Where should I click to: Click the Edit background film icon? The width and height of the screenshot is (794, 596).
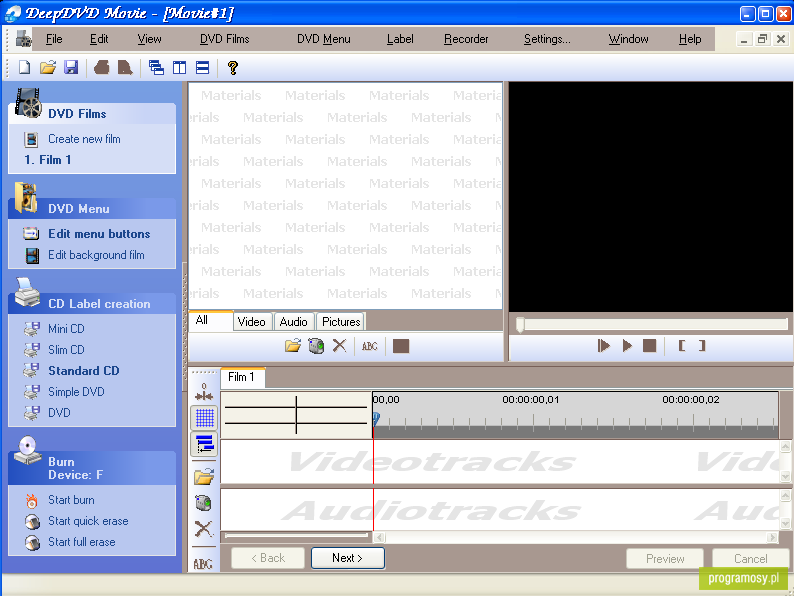32,255
